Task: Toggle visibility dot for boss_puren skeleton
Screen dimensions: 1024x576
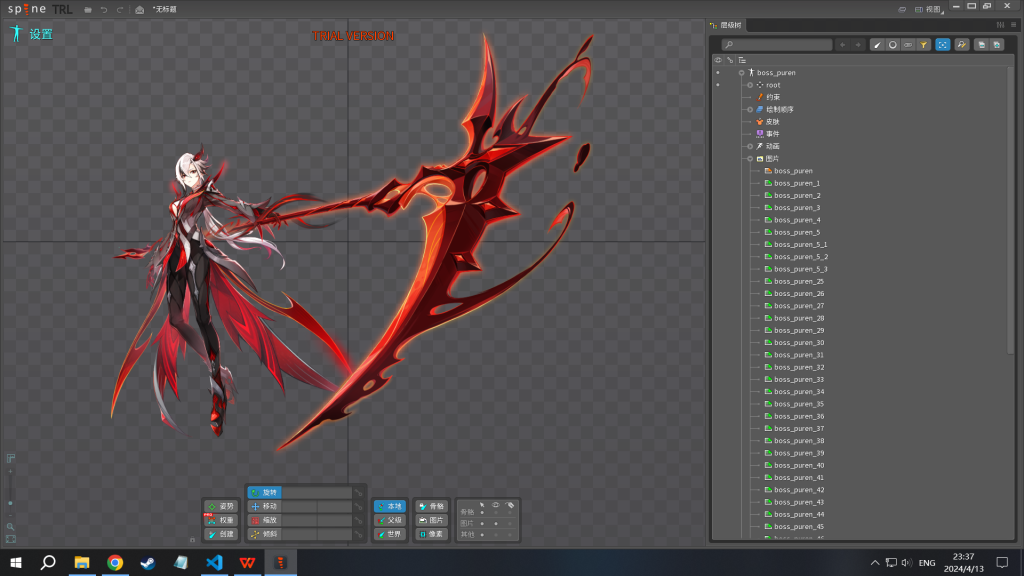Action: click(718, 72)
